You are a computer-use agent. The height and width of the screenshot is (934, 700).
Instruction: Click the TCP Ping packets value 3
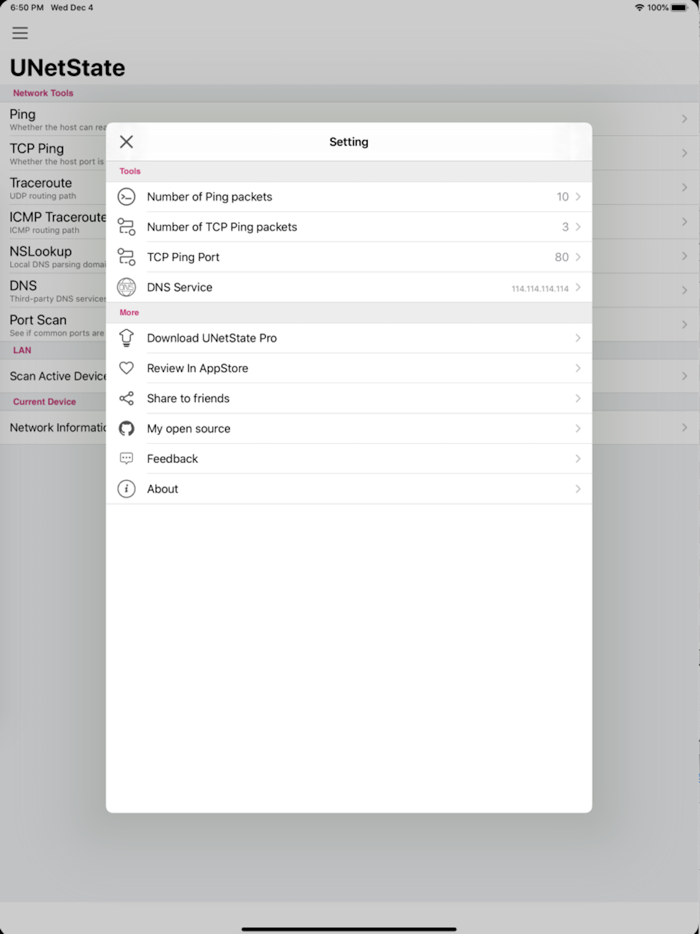point(565,227)
